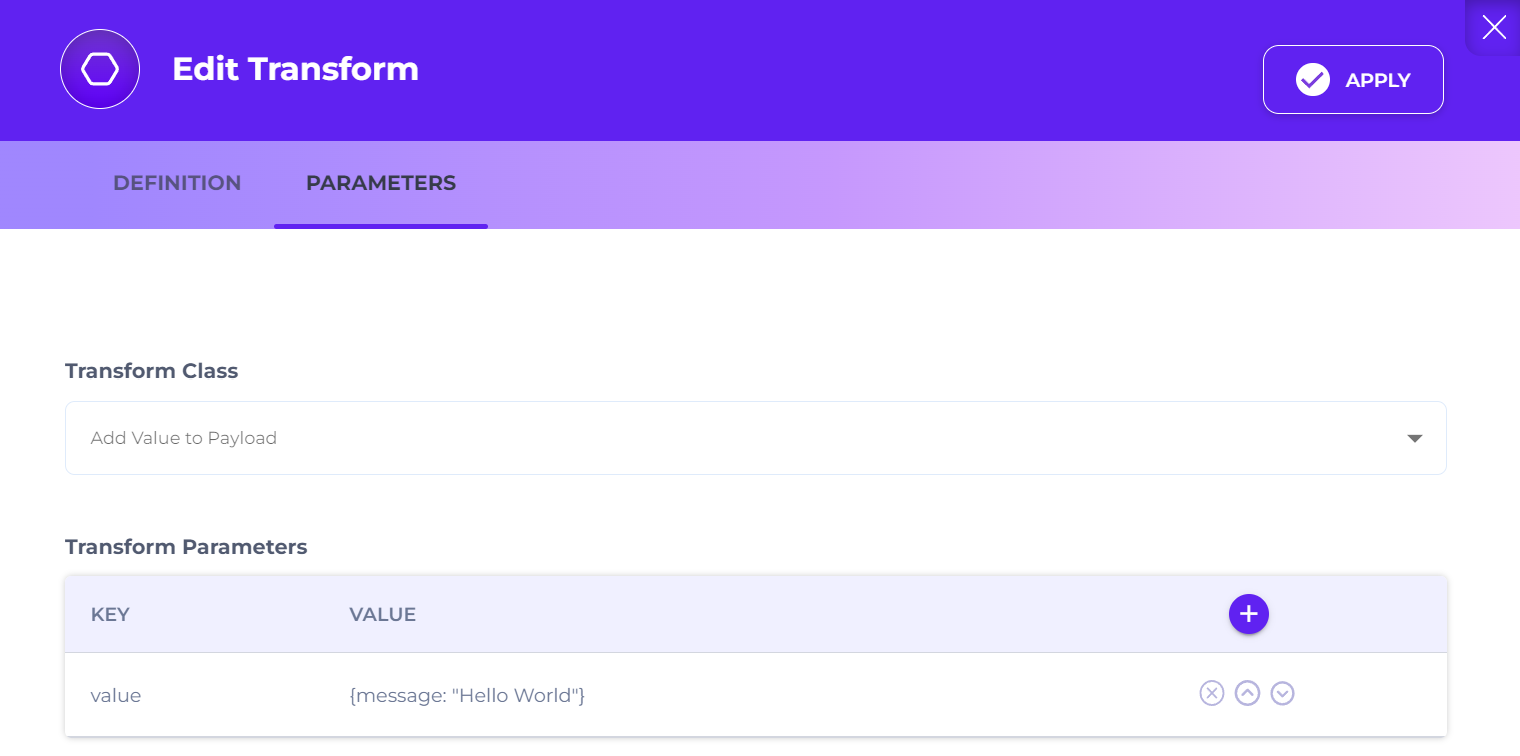Click the KEY column header

110,615
